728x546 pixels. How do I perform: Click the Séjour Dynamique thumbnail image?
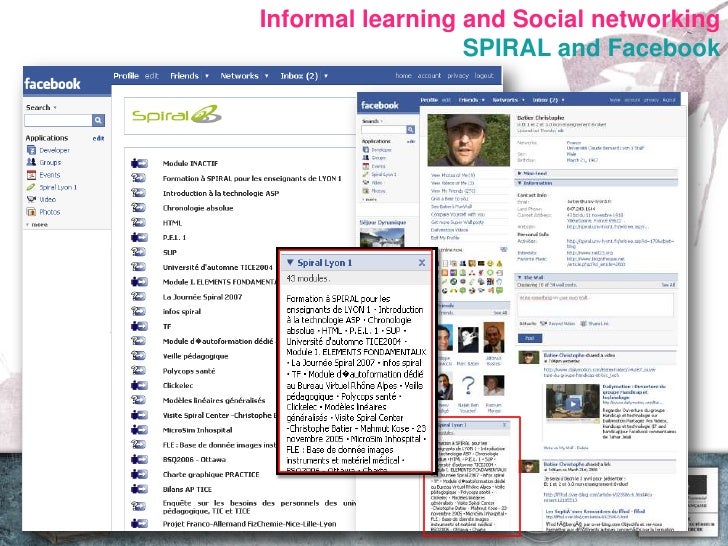pyautogui.click(x=382, y=238)
